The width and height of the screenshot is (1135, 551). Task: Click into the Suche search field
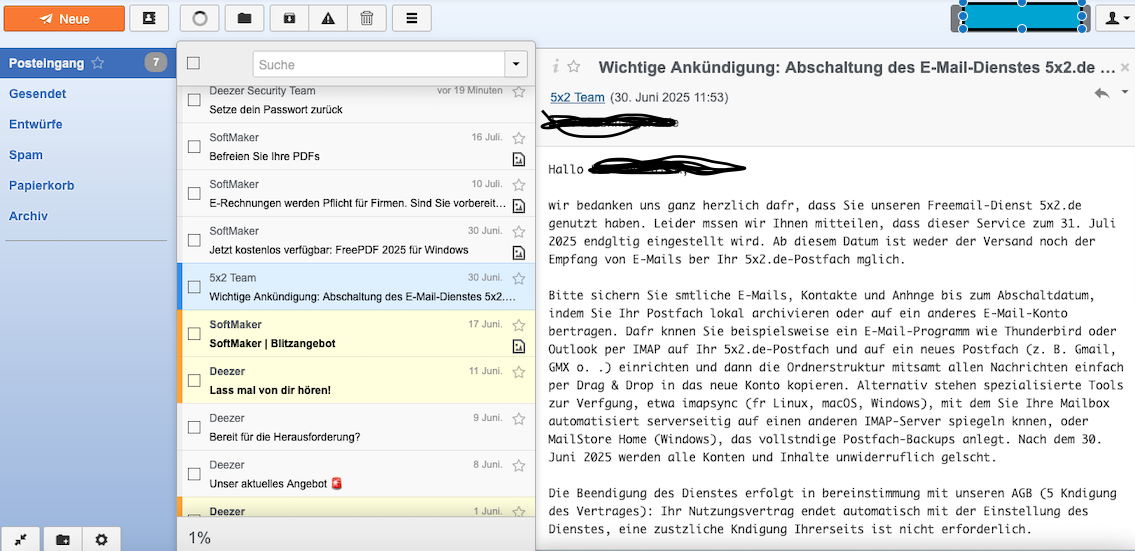coord(378,64)
